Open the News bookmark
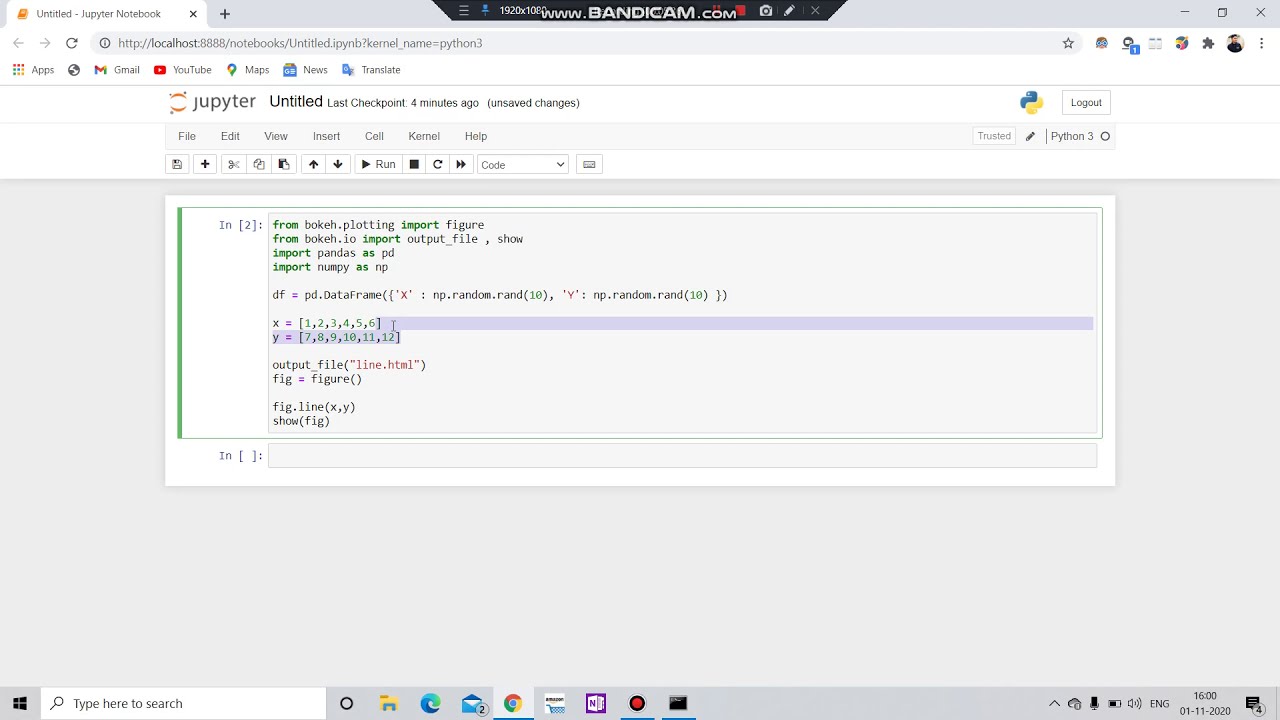This screenshot has height=720, width=1280. [305, 70]
